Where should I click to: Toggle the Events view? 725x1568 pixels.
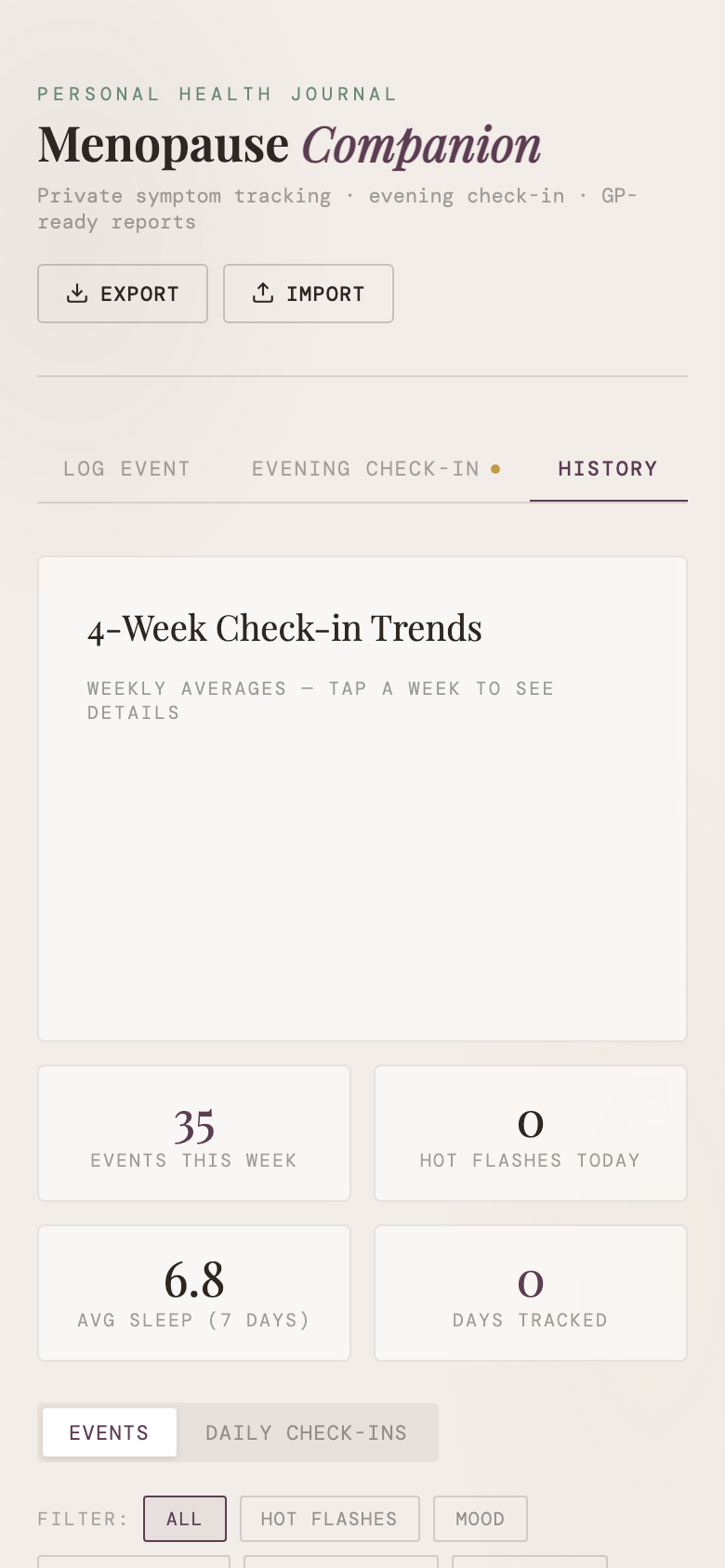109,1432
